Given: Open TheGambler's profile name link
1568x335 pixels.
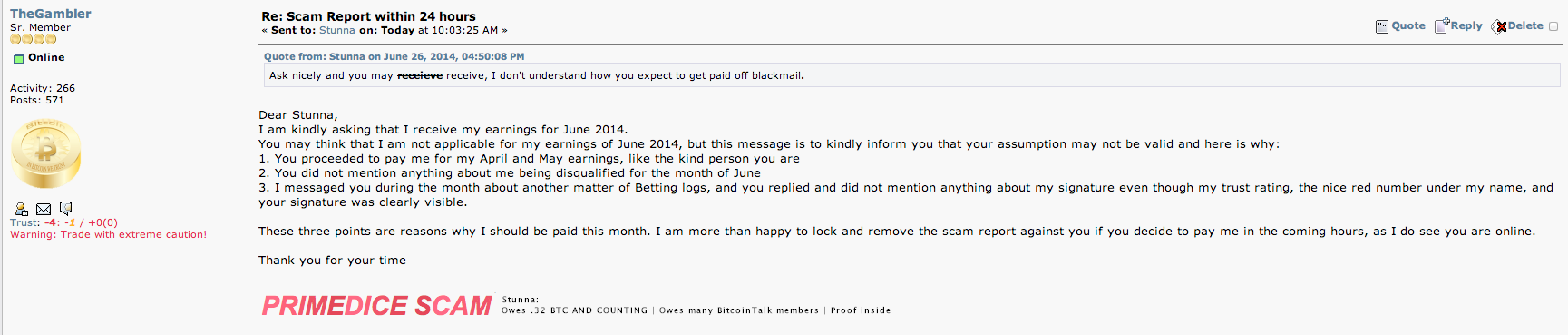Looking at the screenshot, I should [x=51, y=14].
